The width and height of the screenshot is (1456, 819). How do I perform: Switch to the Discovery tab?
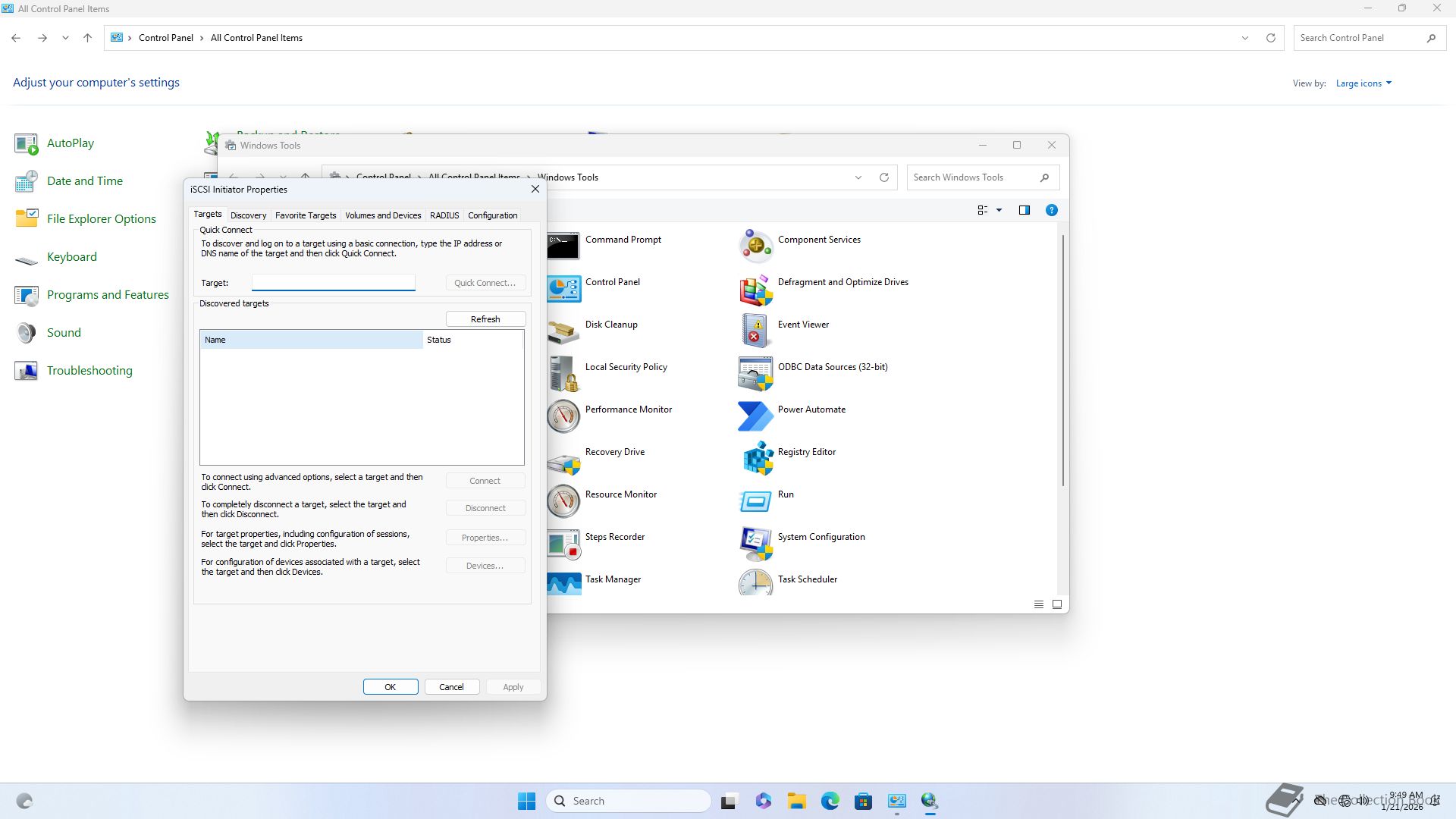[x=248, y=215]
